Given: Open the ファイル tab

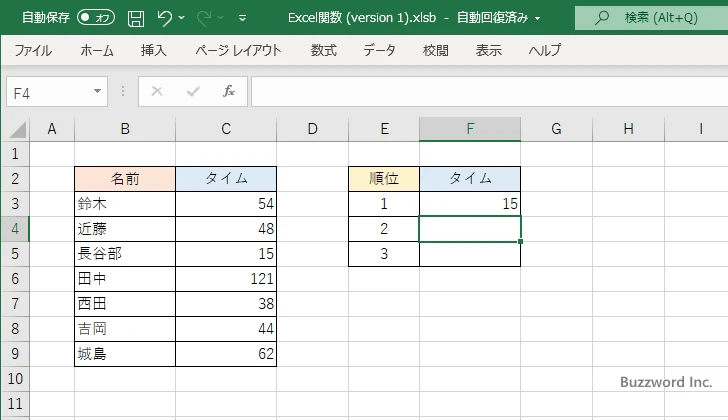Looking at the screenshot, I should coord(32,50).
